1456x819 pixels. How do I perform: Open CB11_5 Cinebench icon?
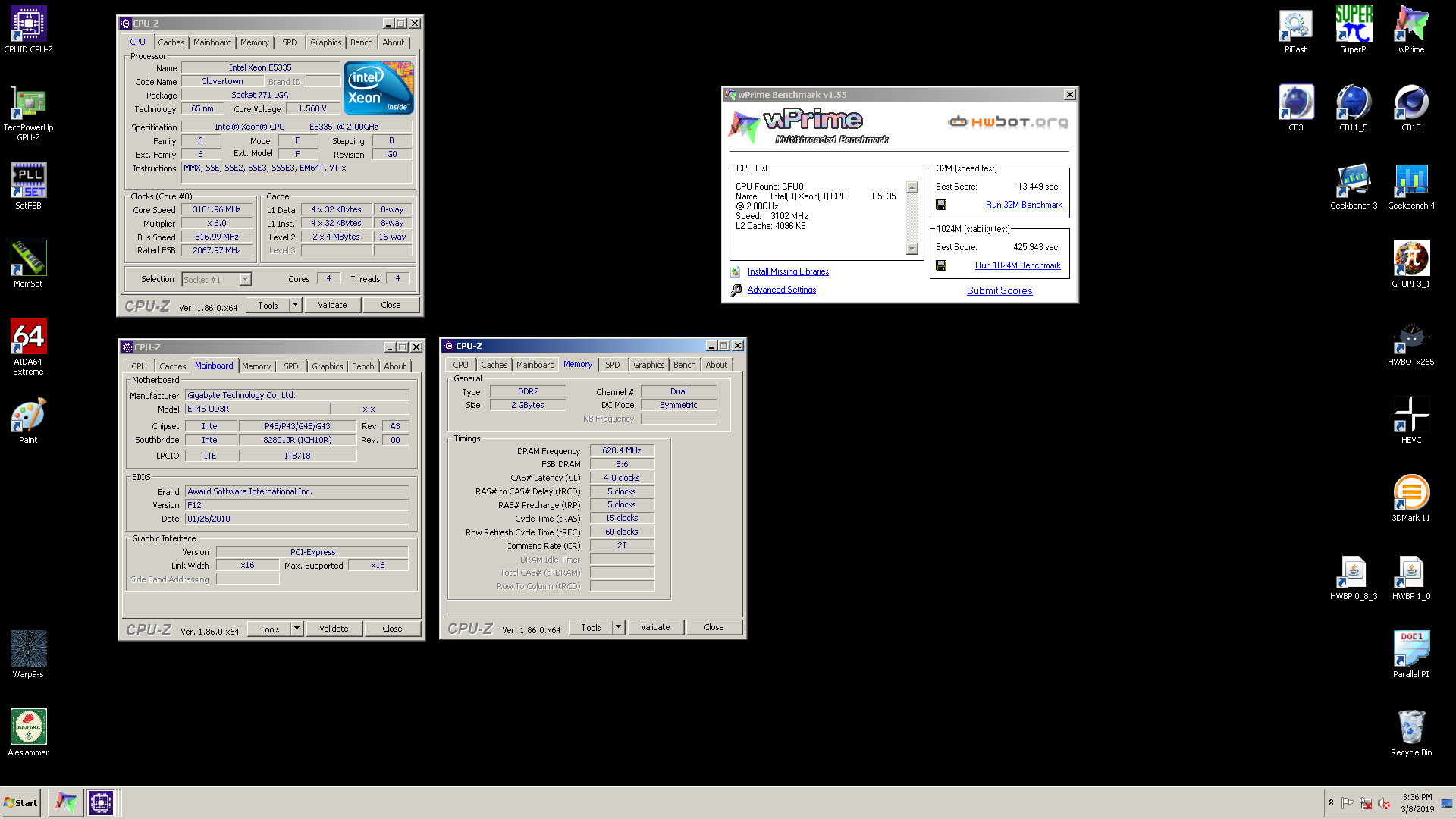point(1354,108)
